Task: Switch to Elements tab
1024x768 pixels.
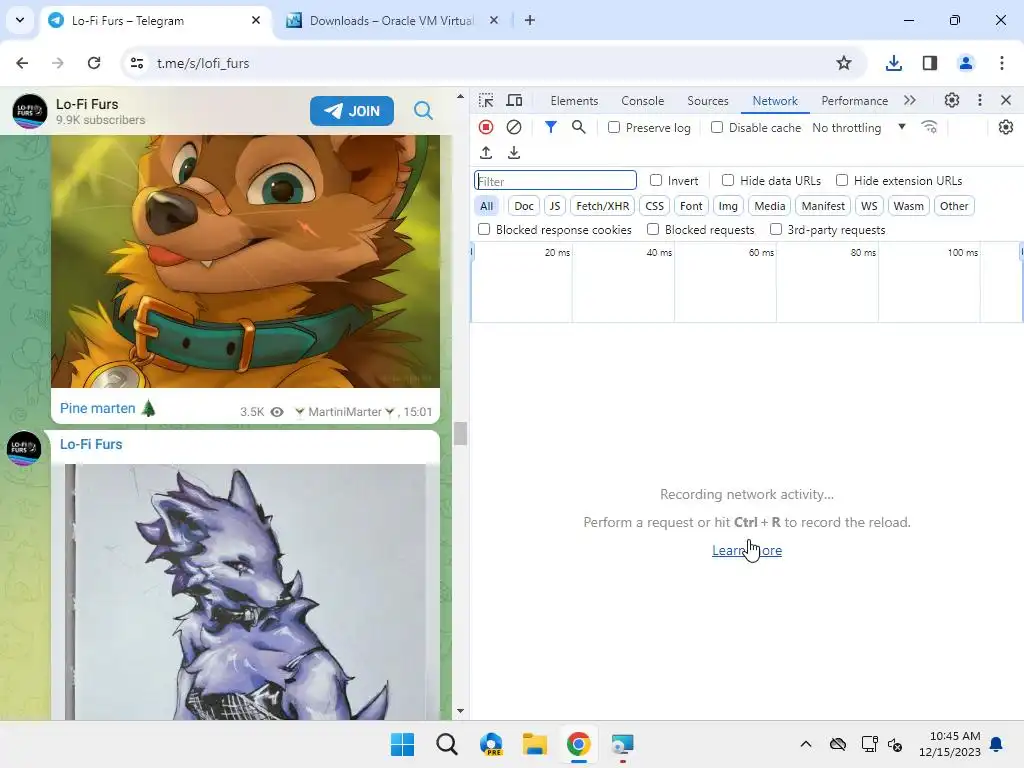Action: 574,101
